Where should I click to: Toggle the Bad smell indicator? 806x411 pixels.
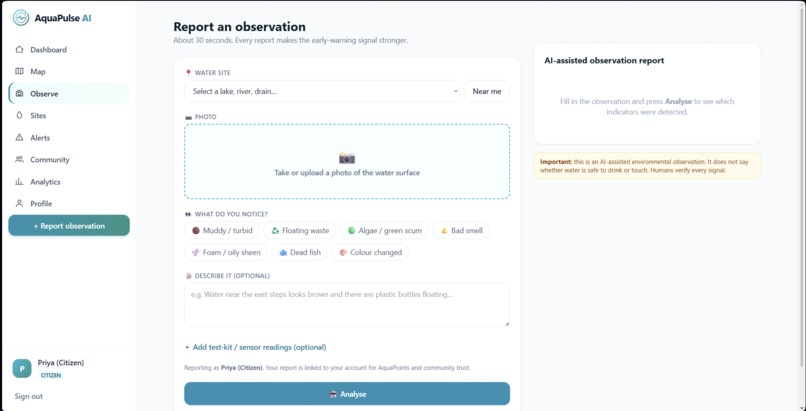[x=461, y=231]
